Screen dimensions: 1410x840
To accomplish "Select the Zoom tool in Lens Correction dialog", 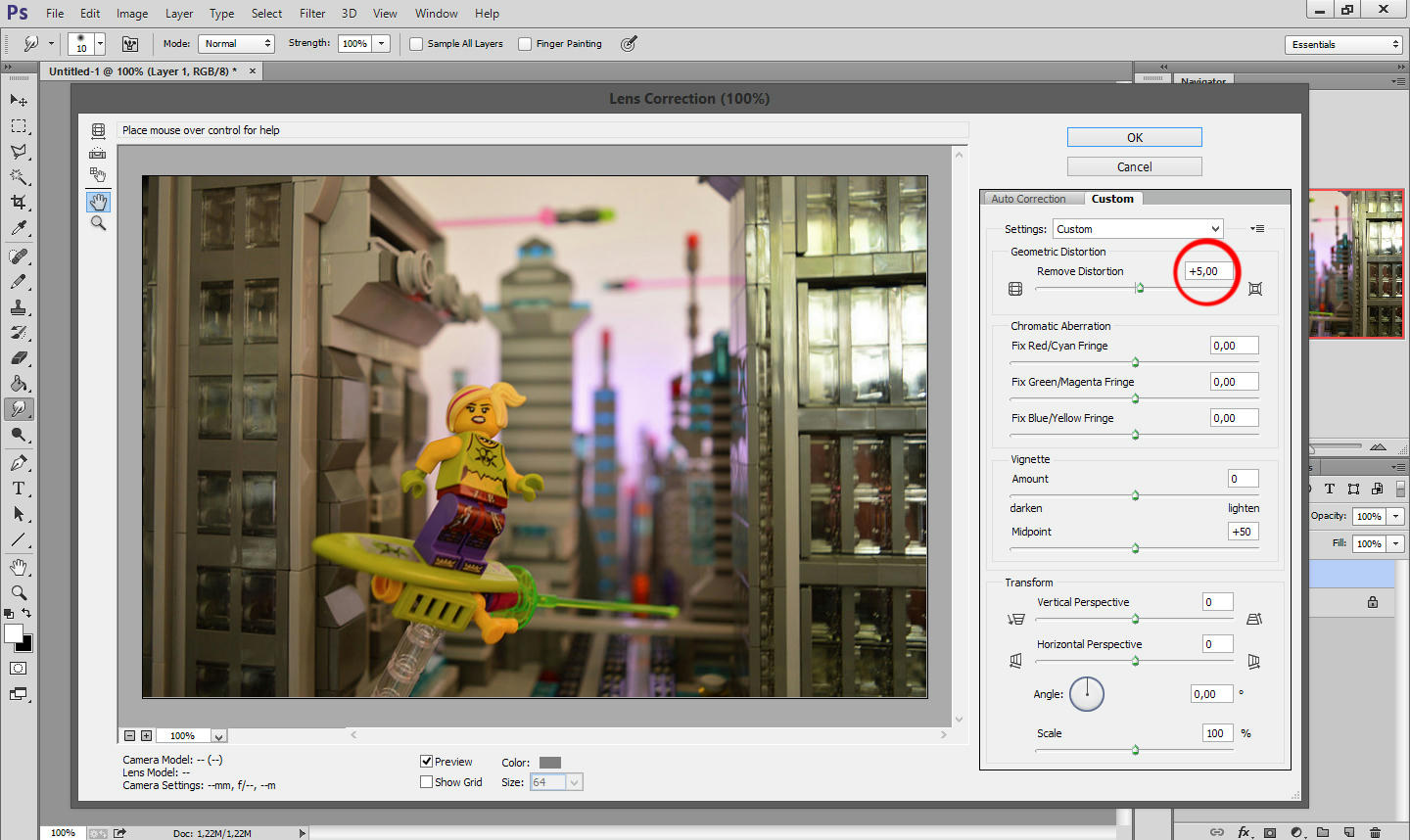I will (x=98, y=223).
